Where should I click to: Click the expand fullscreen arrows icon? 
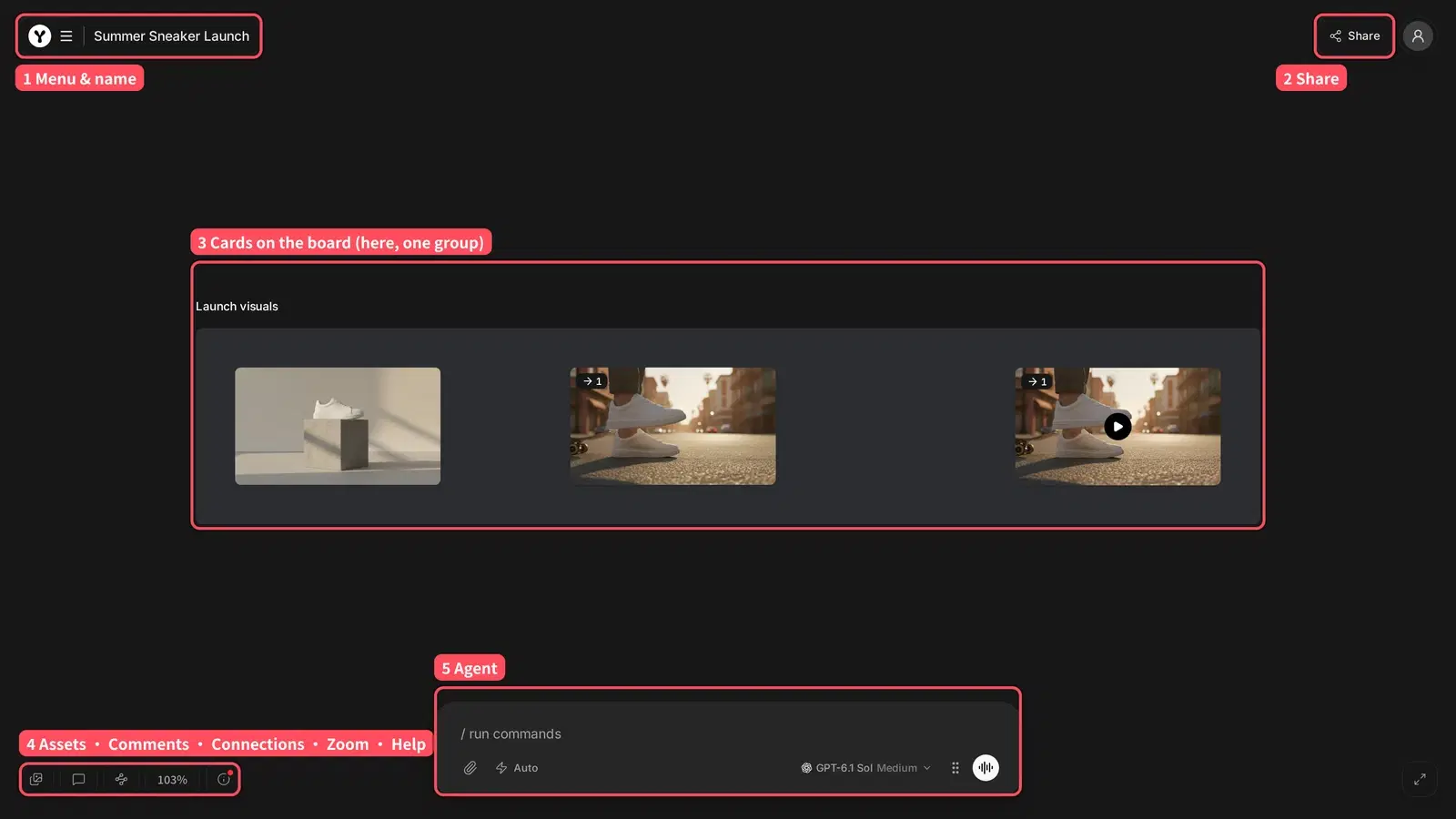coord(1420,779)
